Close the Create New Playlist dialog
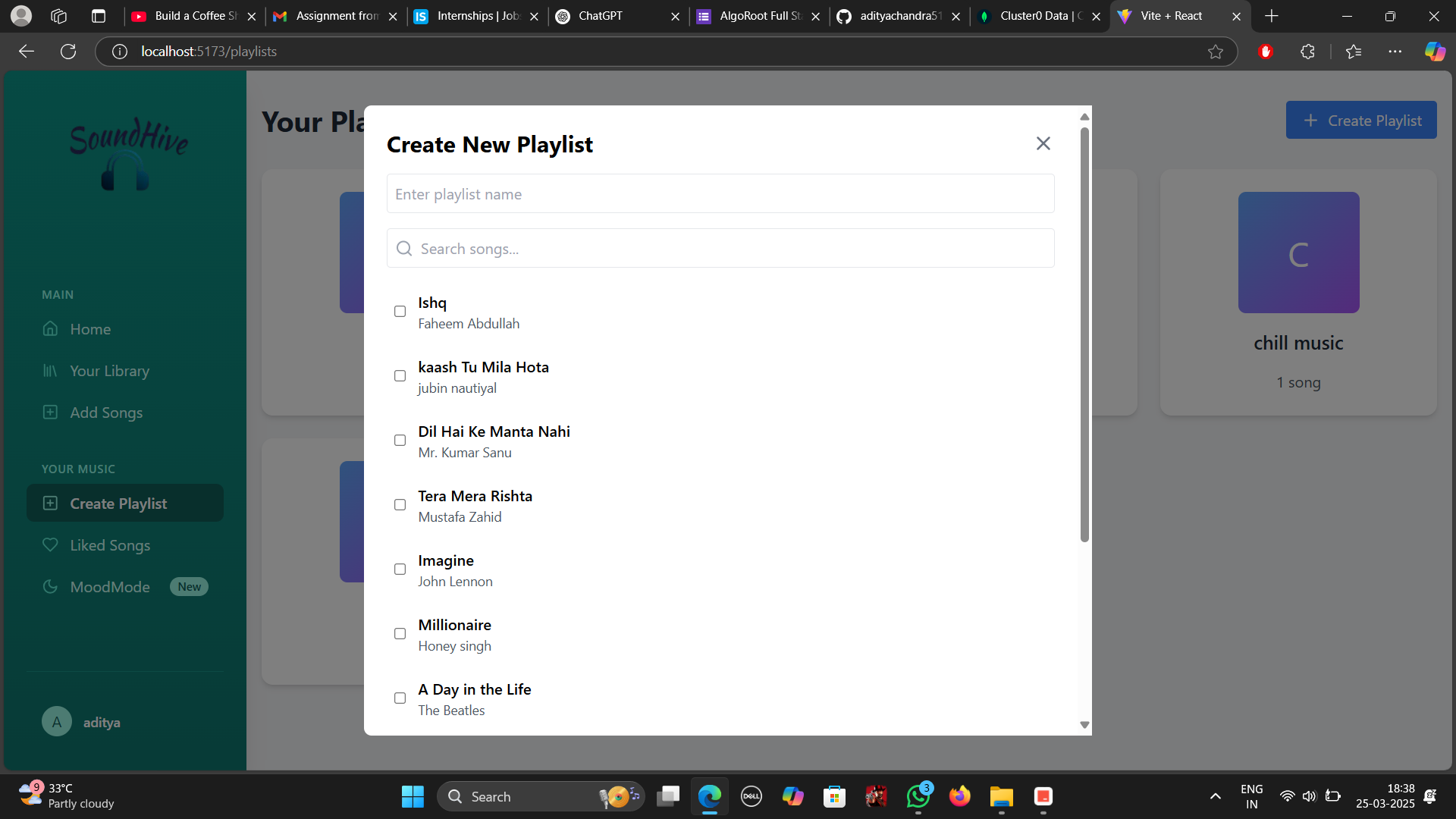 1043,143
